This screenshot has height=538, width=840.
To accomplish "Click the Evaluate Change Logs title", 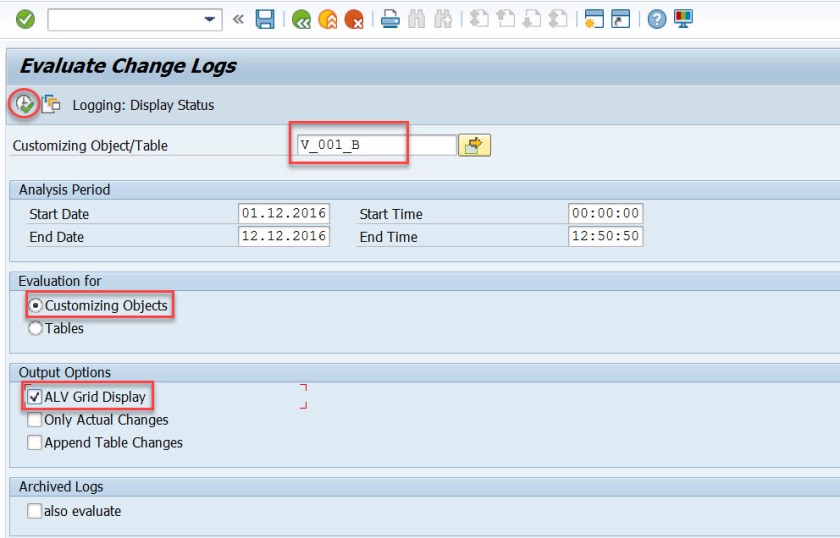I will tap(128, 66).
